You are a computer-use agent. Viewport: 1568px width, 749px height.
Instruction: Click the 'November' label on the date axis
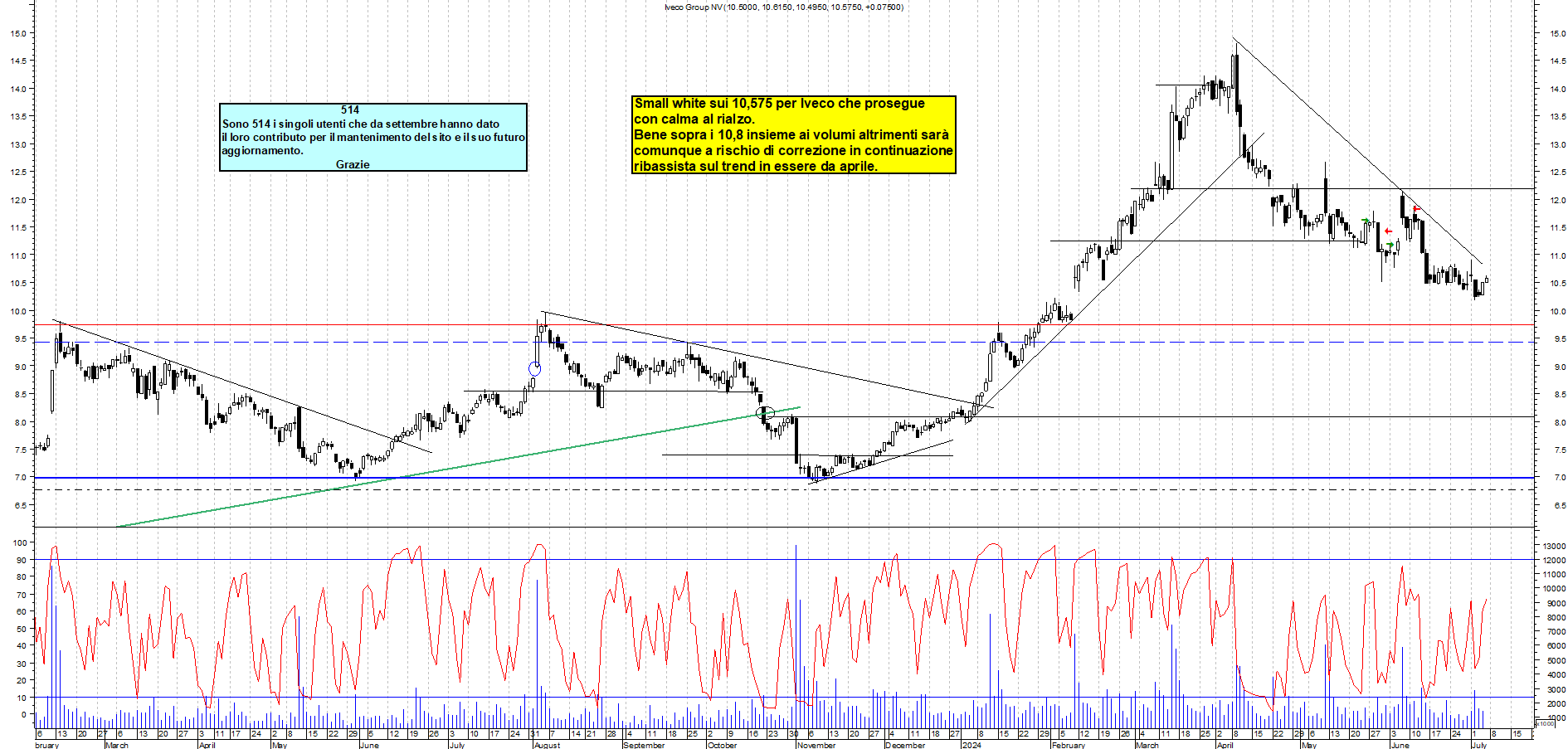coord(816,745)
